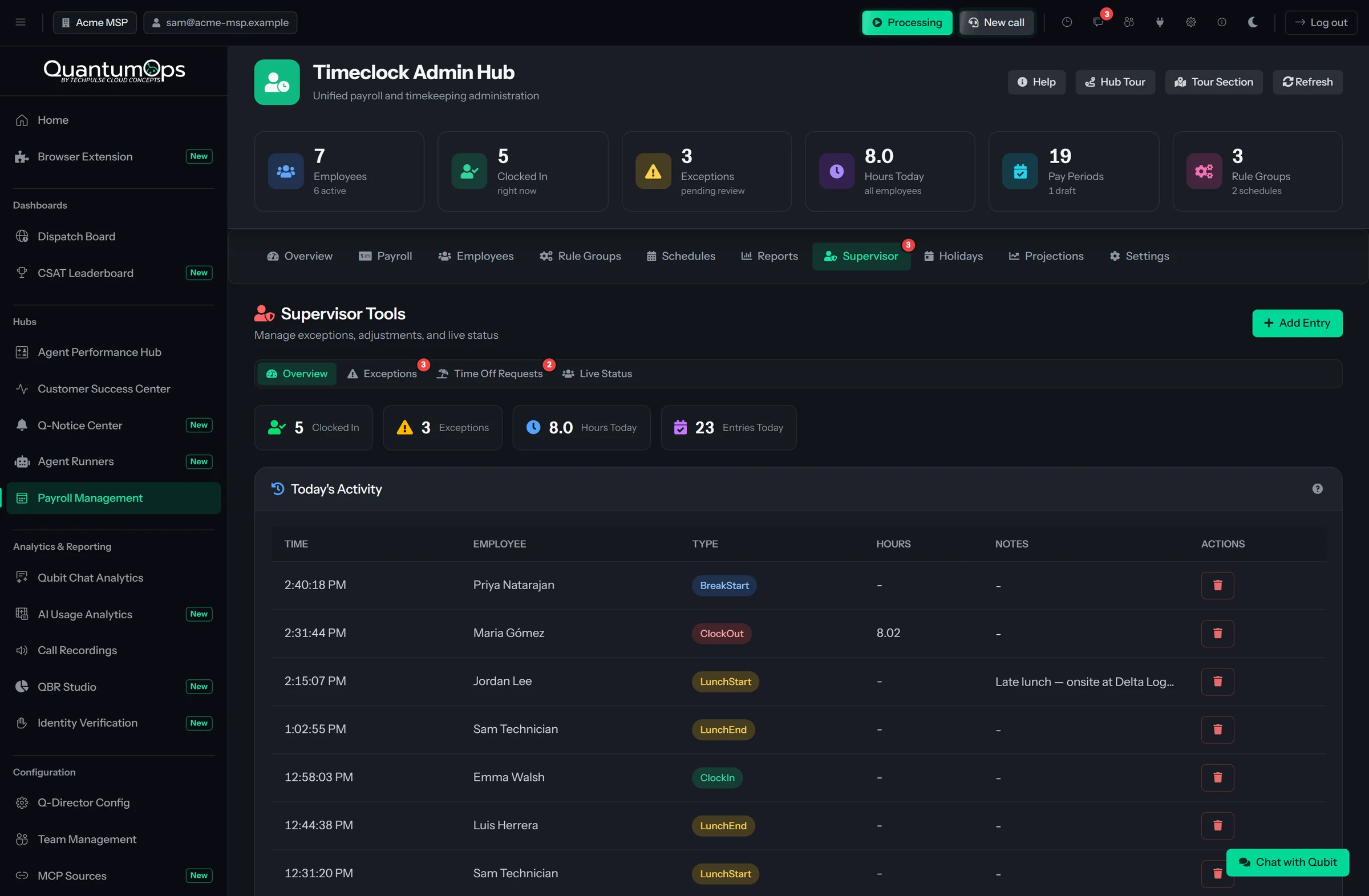Open the Schedules tab
The height and width of the screenshot is (896, 1369).
pyautogui.click(x=681, y=257)
